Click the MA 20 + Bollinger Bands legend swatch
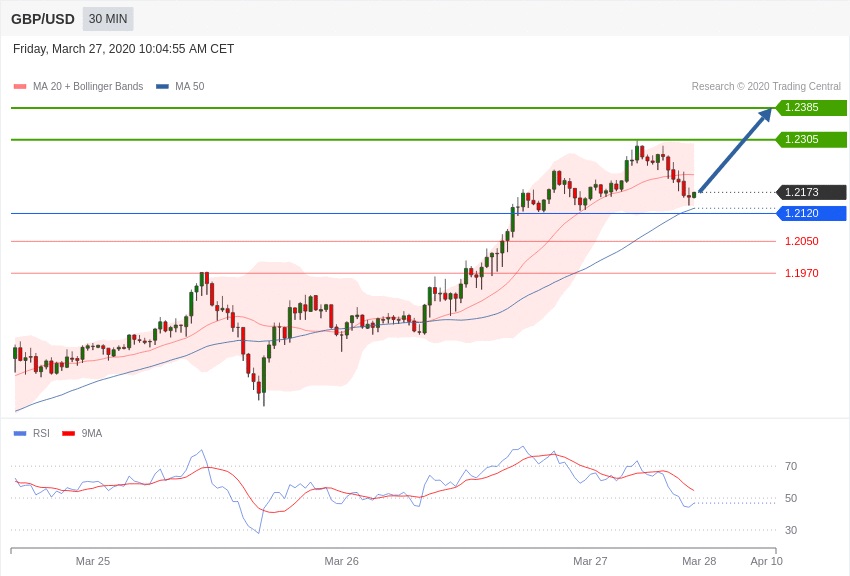This screenshot has height=576, width=850. click(20, 87)
